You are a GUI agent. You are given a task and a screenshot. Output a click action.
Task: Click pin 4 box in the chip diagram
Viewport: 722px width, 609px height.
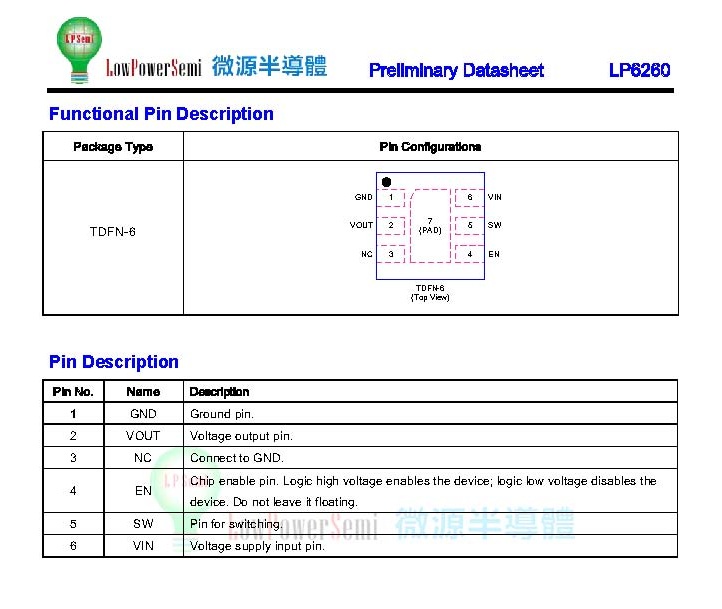tap(470, 254)
